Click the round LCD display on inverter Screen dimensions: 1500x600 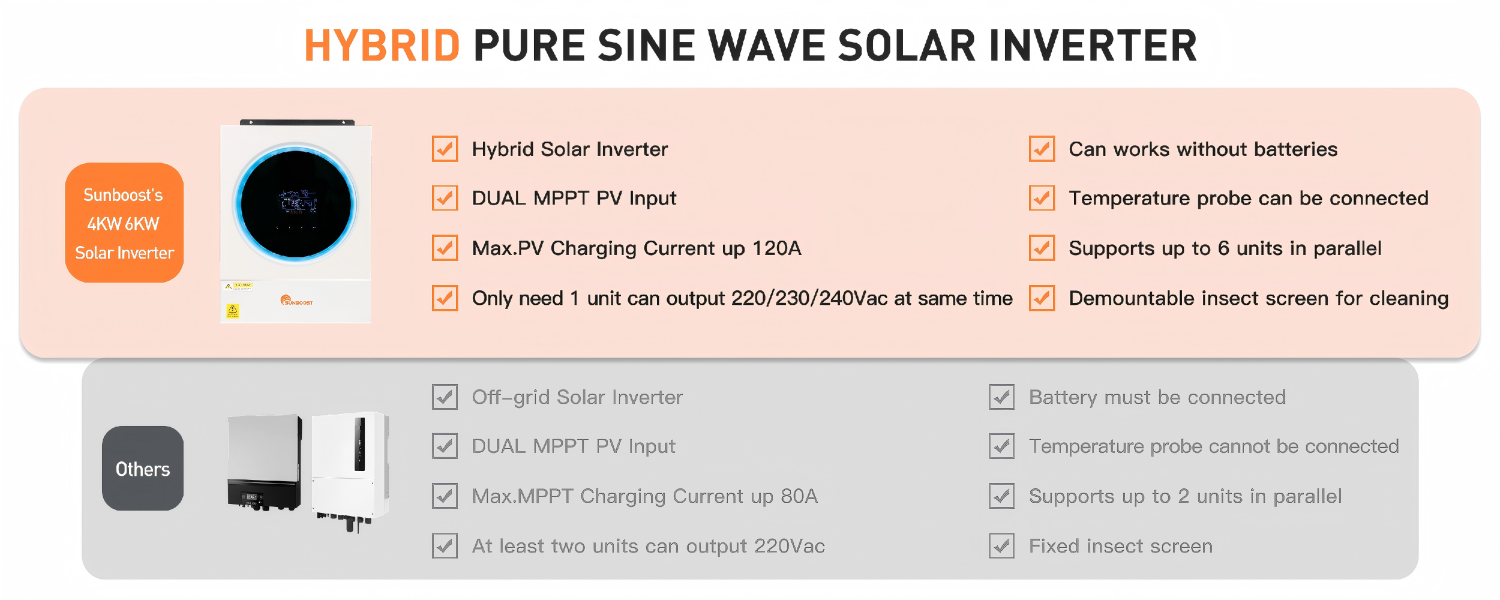tap(296, 202)
